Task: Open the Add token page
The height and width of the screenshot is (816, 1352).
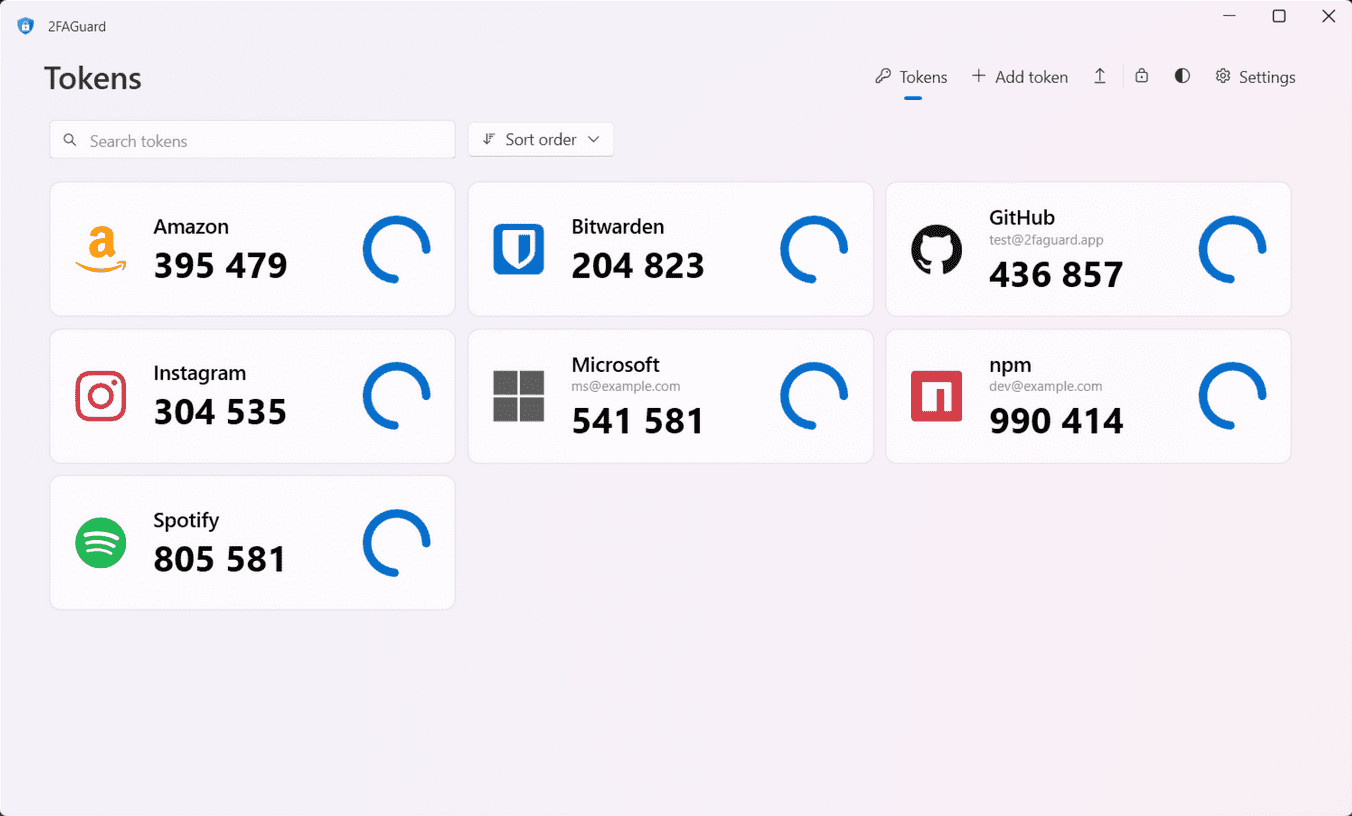Action: pos(1020,77)
